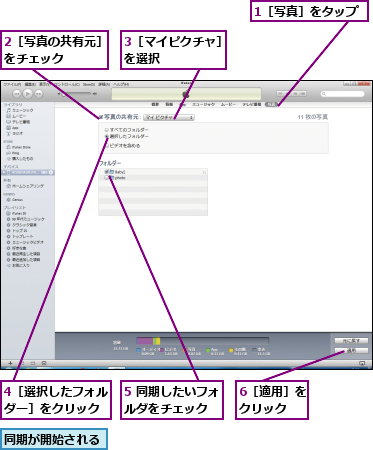Click the shuffle icon in the bottom bar
Viewport: 373px width, 450px height.
click(22, 363)
